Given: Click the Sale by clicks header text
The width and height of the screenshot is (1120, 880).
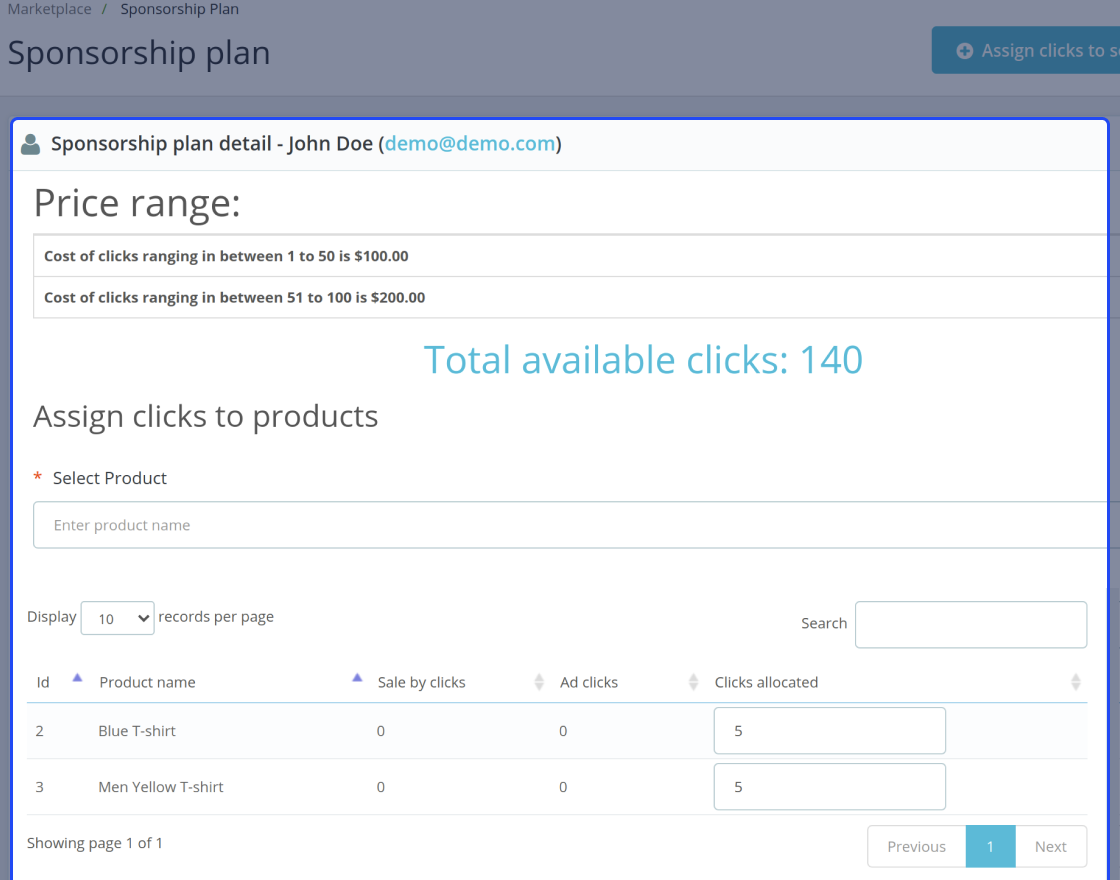Looking at the screenshot, I should [421, 682].
